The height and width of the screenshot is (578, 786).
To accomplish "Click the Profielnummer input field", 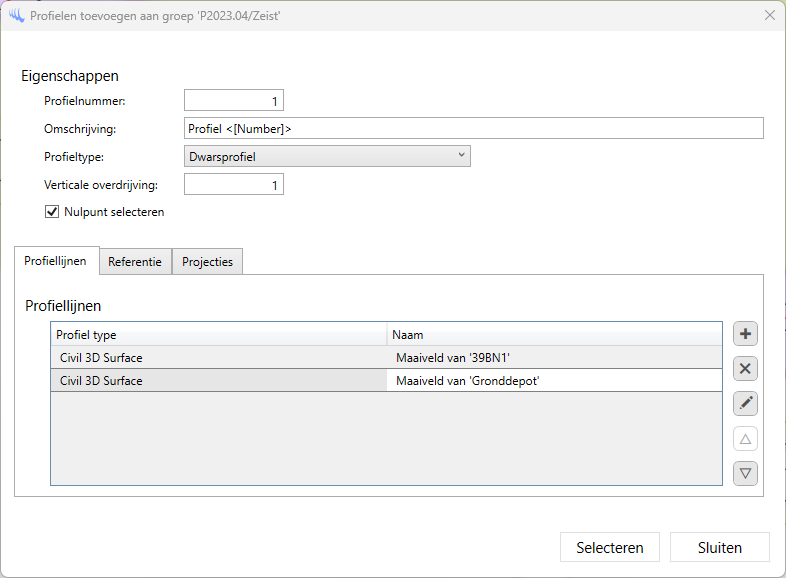I will click(x=234, y=100).
